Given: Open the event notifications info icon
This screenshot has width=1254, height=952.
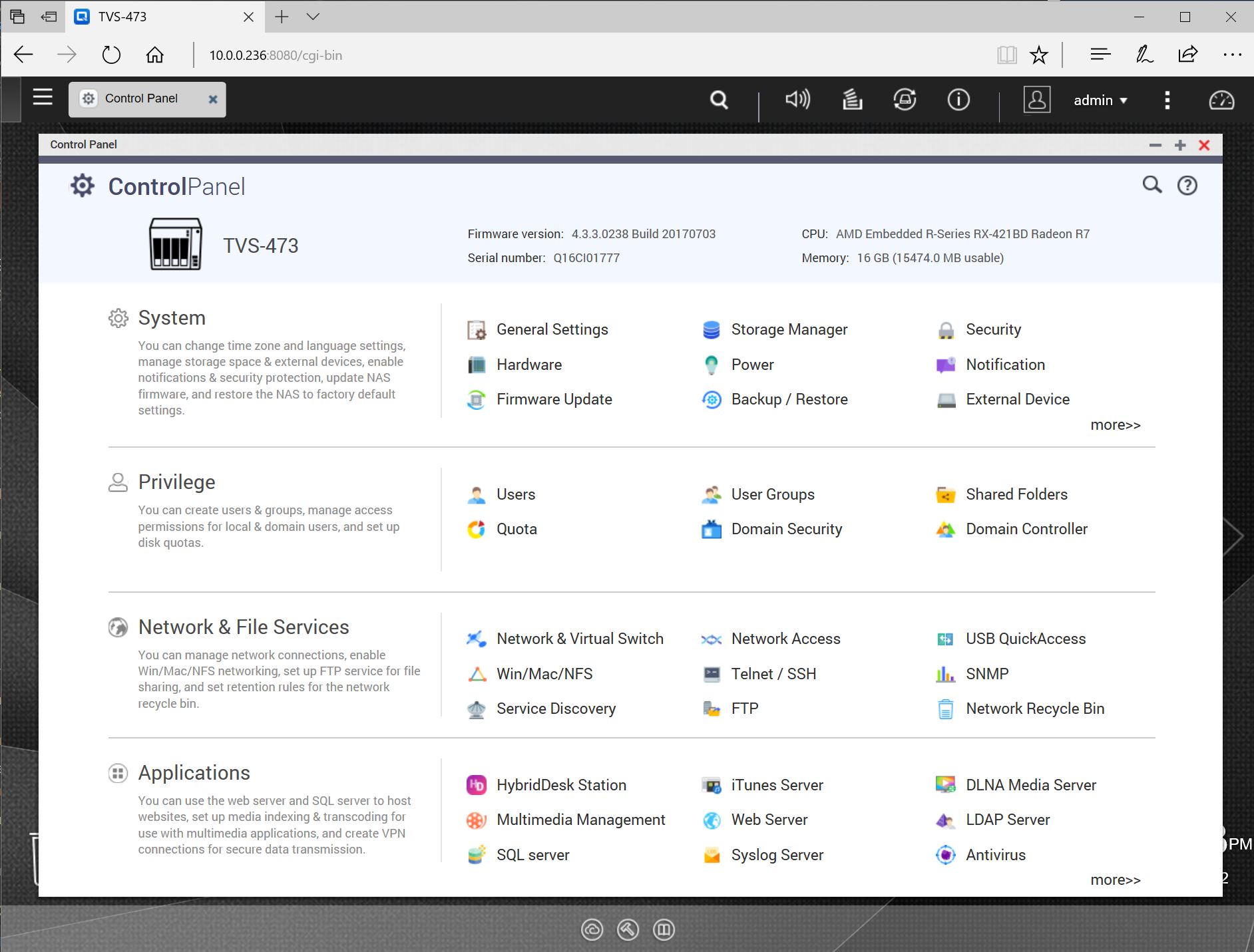Looking at the screenshot, I should [x=958, y=100].
